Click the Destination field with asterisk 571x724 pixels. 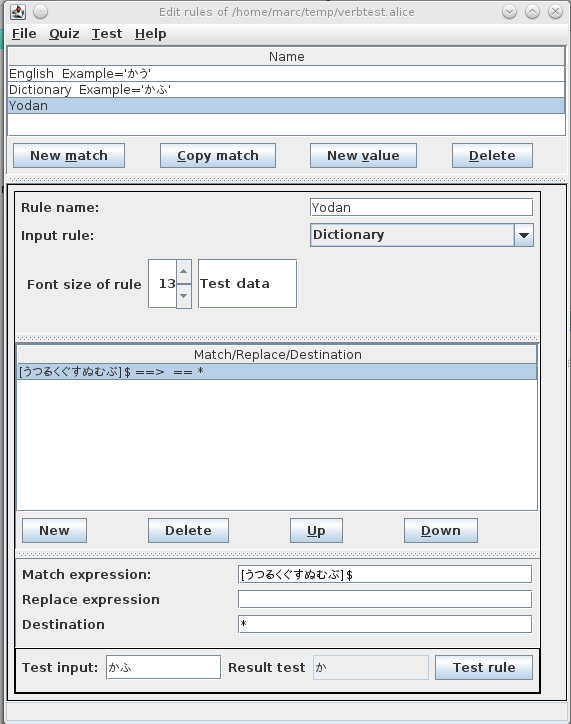tap(385, 624)
